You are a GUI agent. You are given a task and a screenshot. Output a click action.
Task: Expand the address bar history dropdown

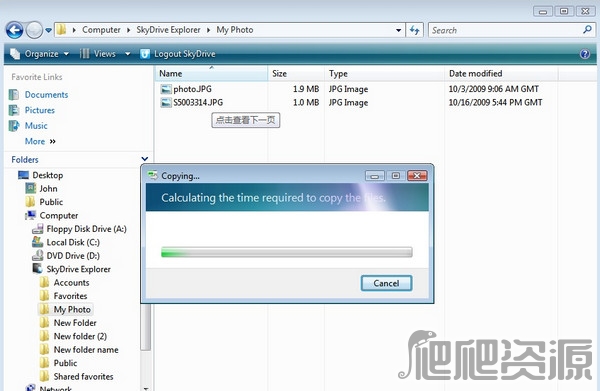click(x=398, y=30)
